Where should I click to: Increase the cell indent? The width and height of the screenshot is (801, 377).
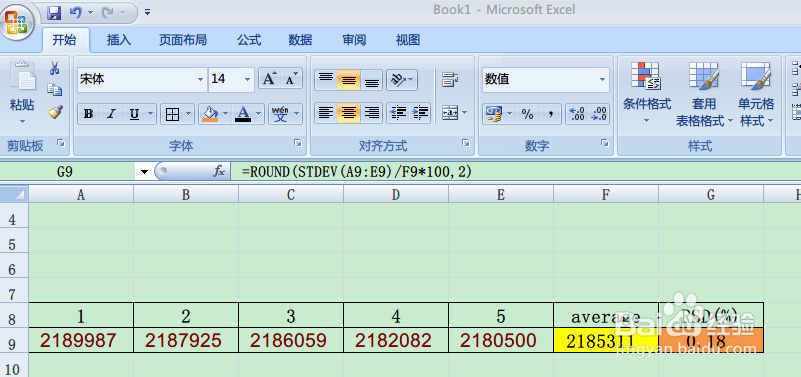tap(420, 113)
